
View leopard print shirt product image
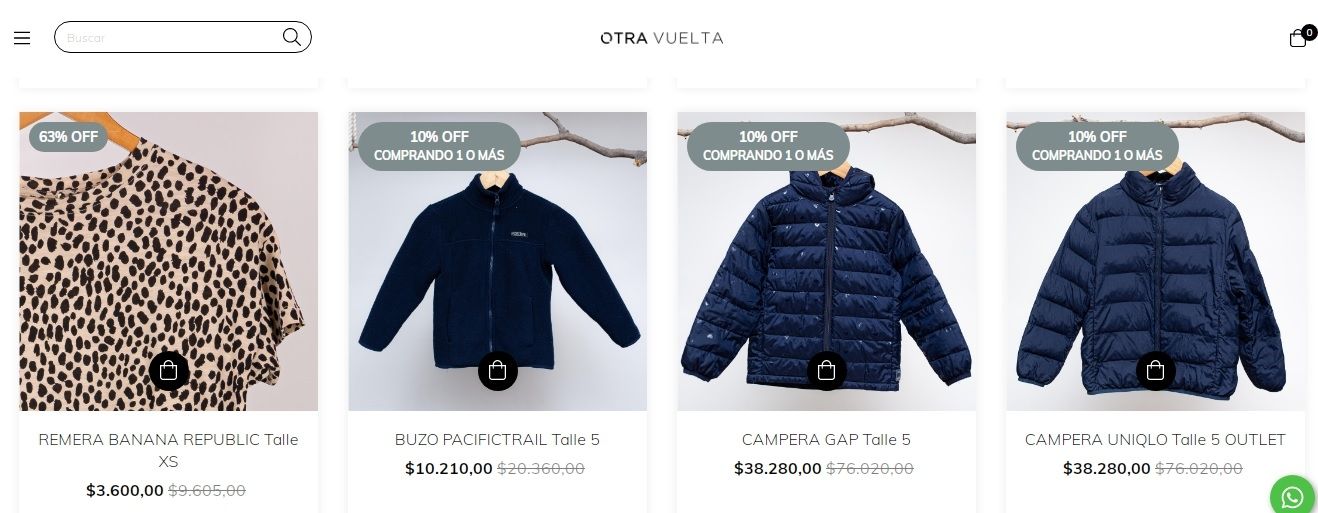tap(169, 261)
